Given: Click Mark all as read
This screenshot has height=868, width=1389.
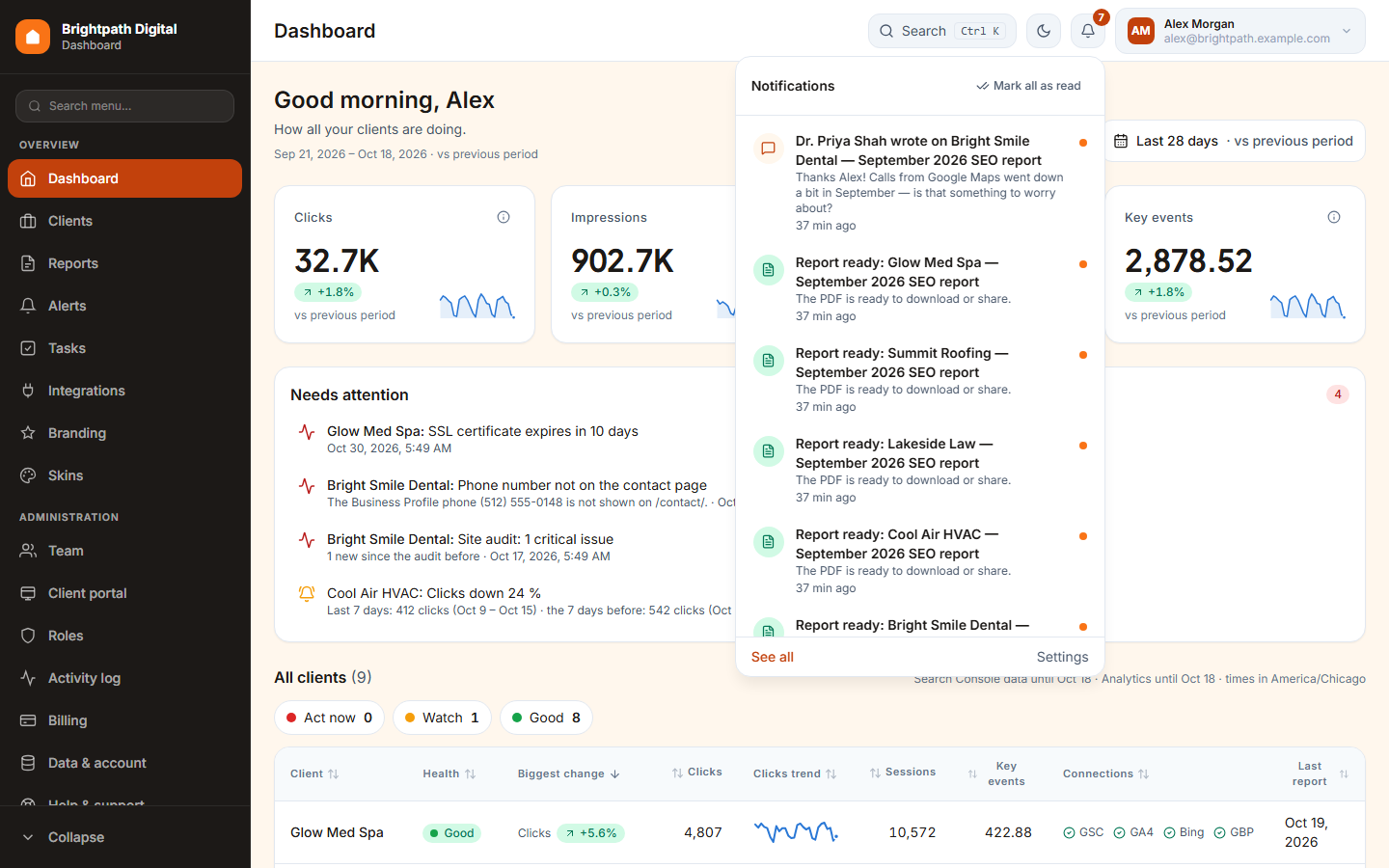Looking at the screenshot, I should [x=1028, y=86].
